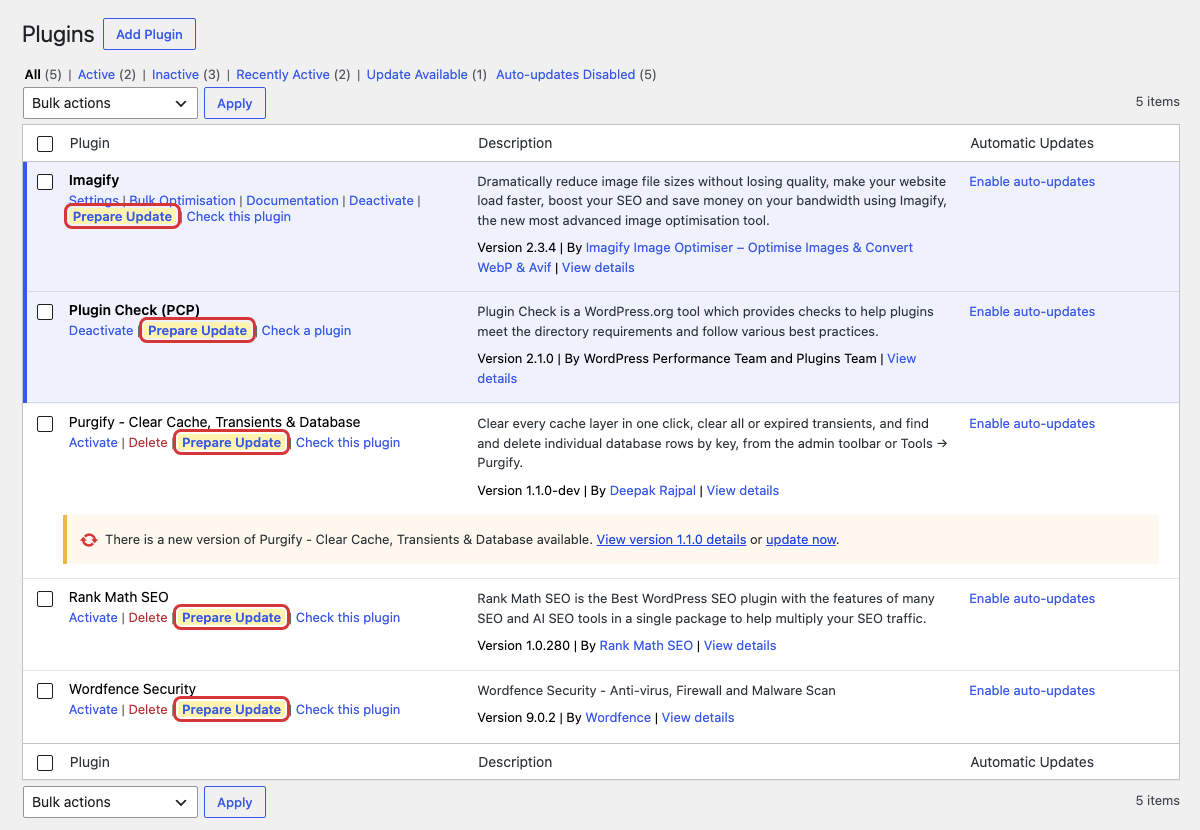View details for Purgify
The width and height of the screenshot is (1200, 830).
pyautogui.click(x=743, y=491)
